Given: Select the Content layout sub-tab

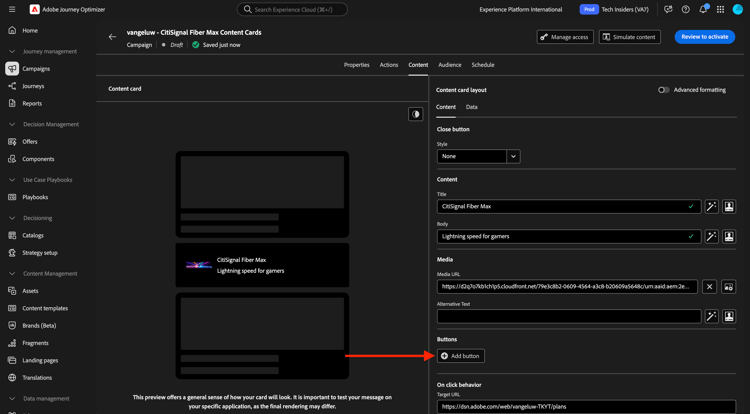Looking at the screenshot, I should click(x=446, y=107).
